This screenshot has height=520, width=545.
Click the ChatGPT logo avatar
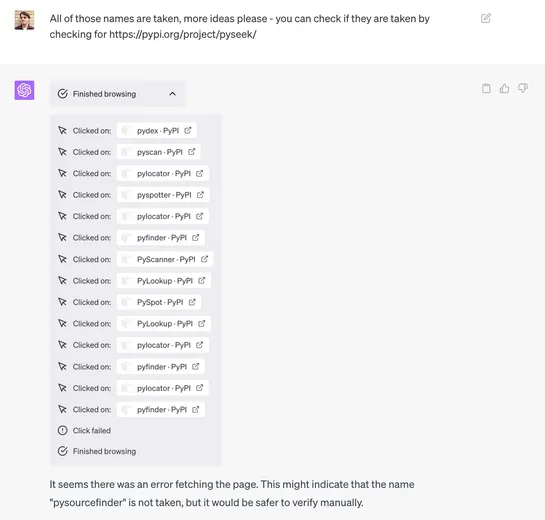click(24, 90)
